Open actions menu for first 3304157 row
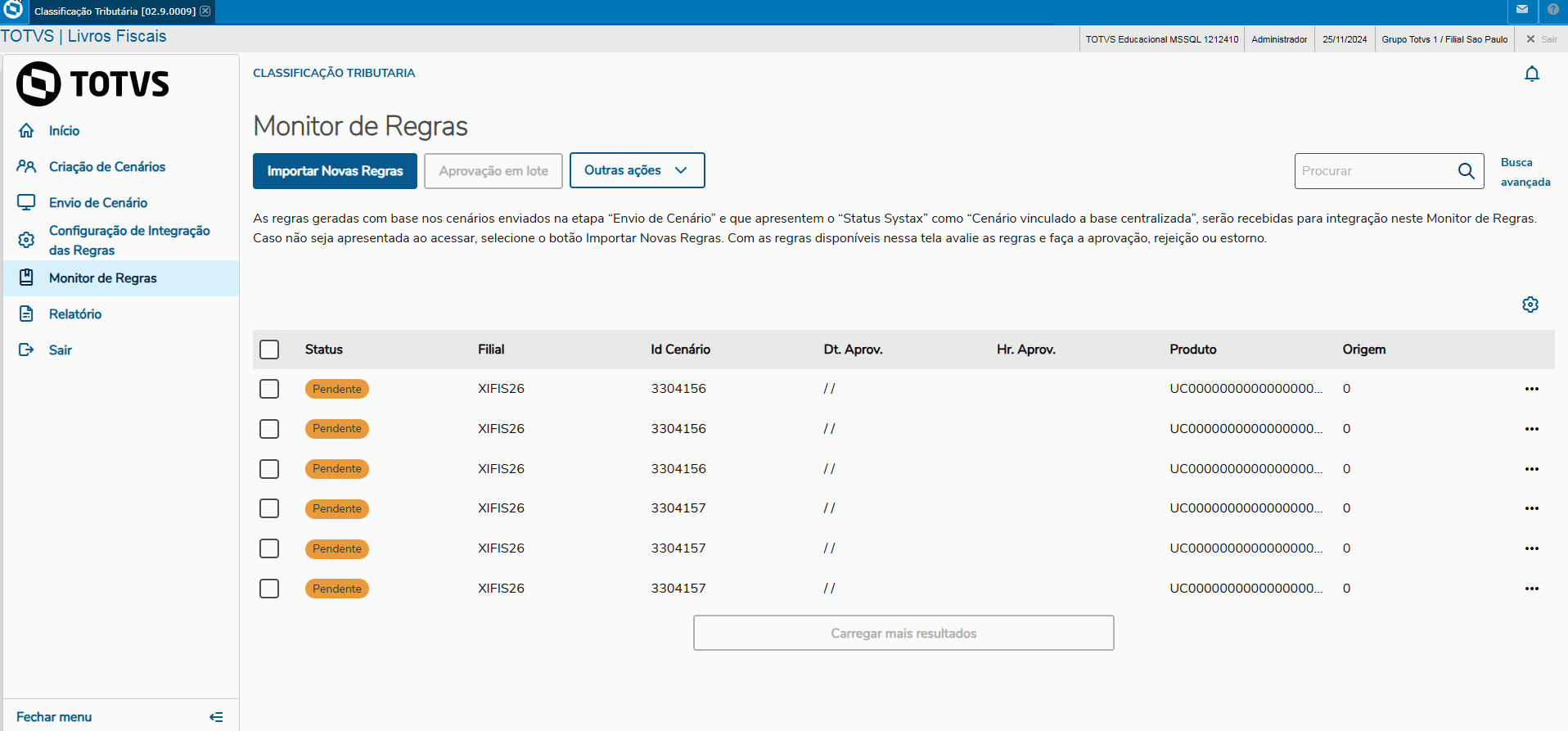Screen dimensions: 1568x731 (x=1532, y=508)
